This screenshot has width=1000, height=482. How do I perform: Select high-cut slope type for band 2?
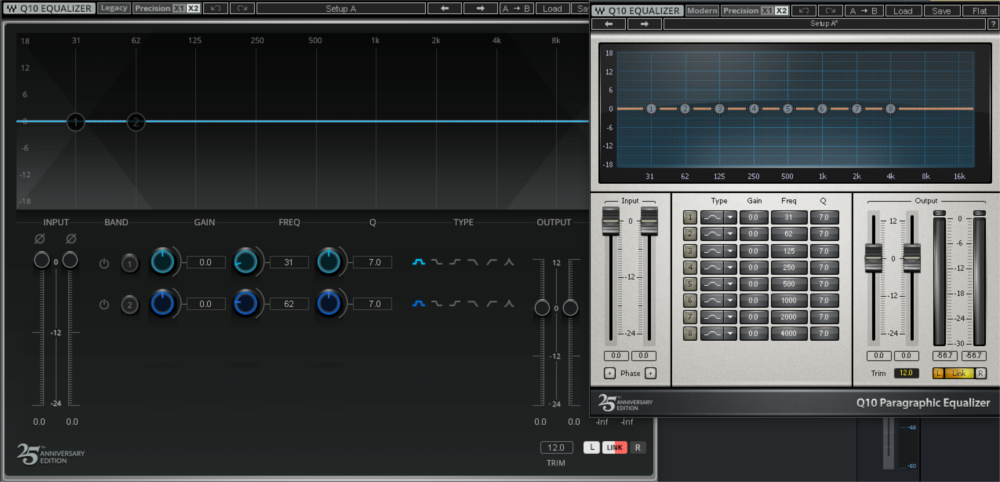click(473, 303)
